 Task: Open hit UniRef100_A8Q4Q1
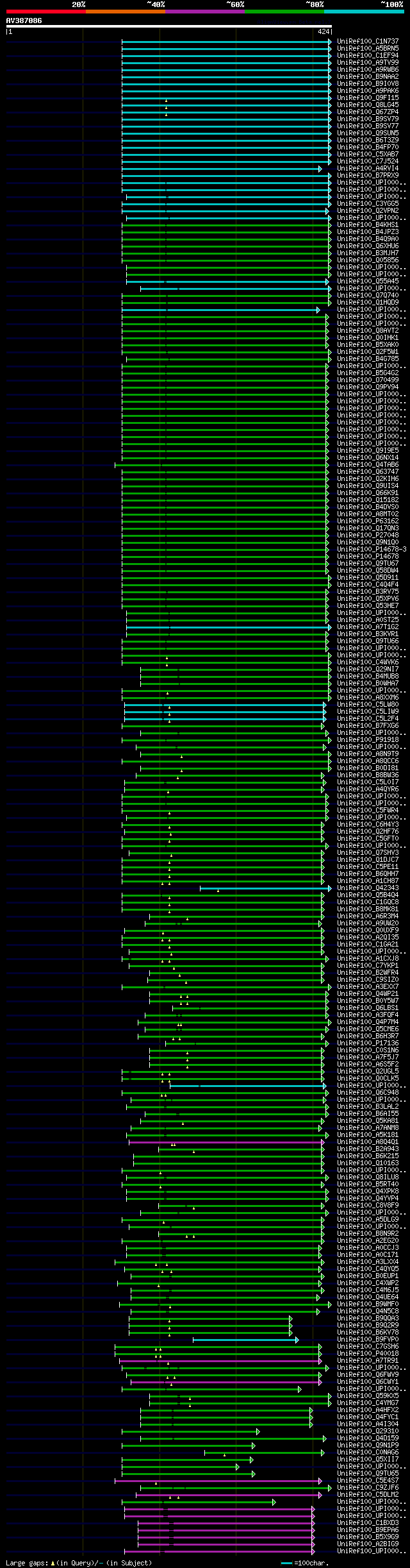[368, 1142]
